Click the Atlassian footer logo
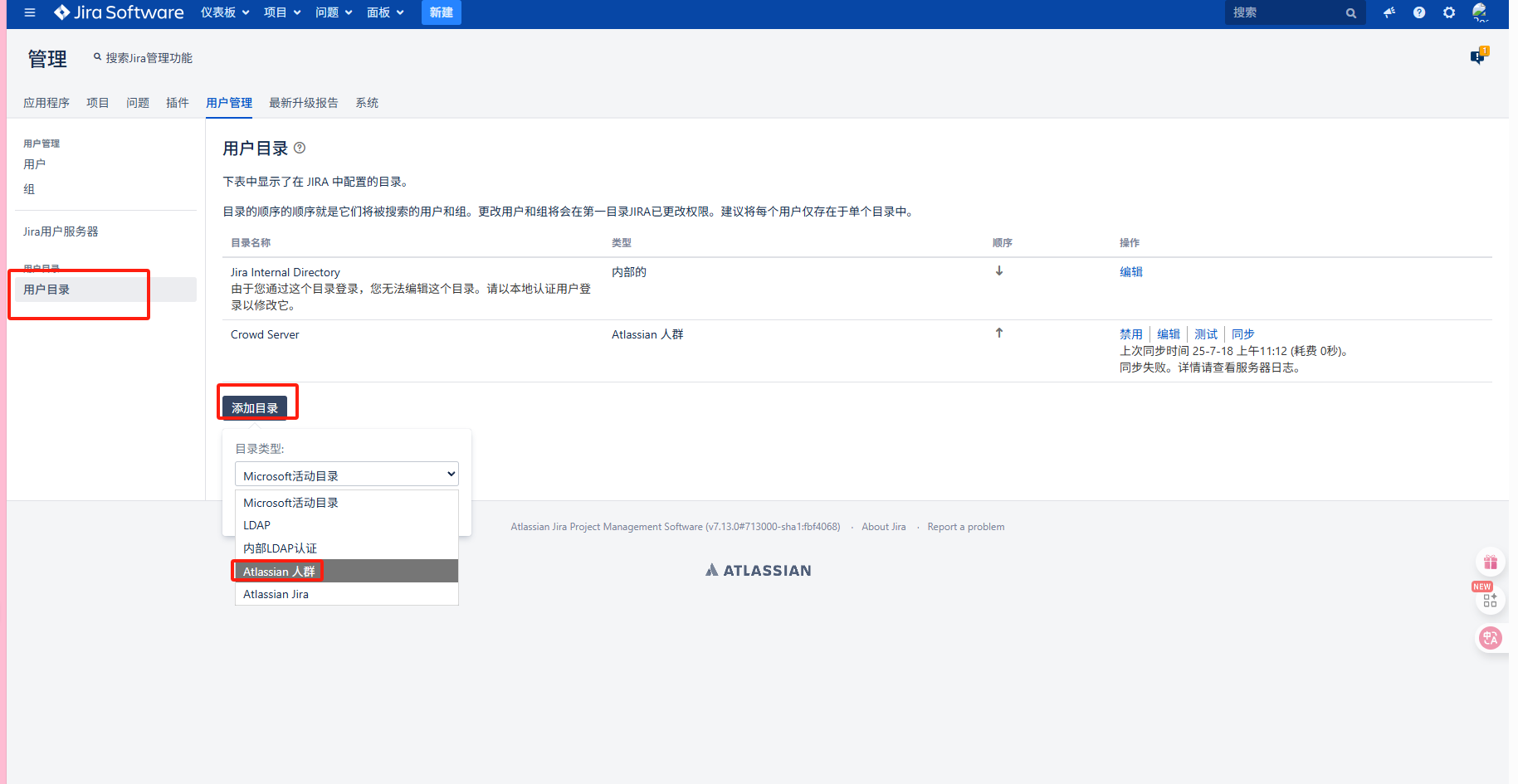 point(759,570)
